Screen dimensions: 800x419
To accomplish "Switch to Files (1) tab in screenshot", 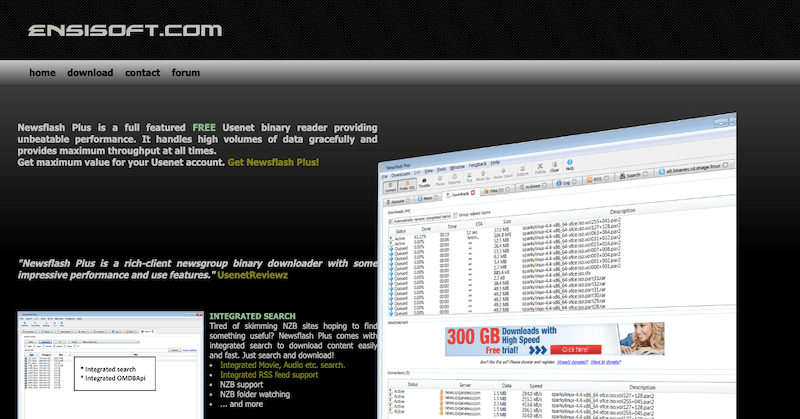I will pyautogui.click(x=496, y=191).
